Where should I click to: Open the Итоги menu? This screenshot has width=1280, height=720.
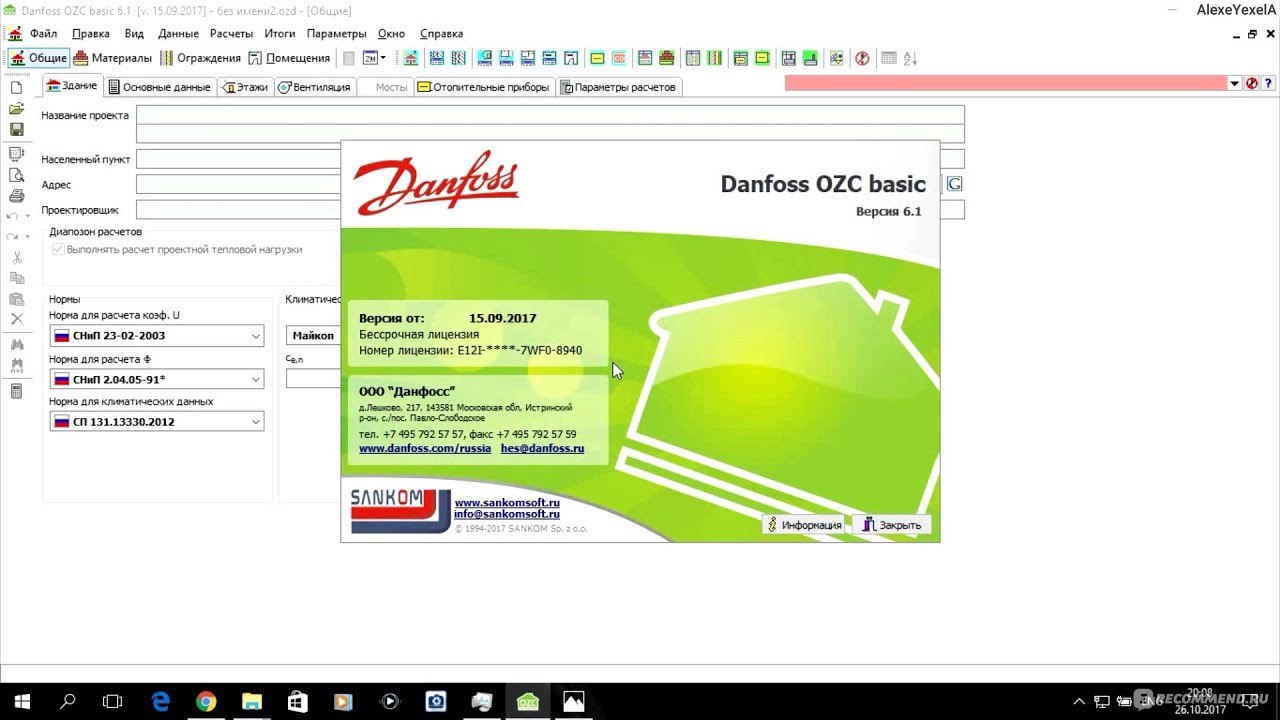280,33
